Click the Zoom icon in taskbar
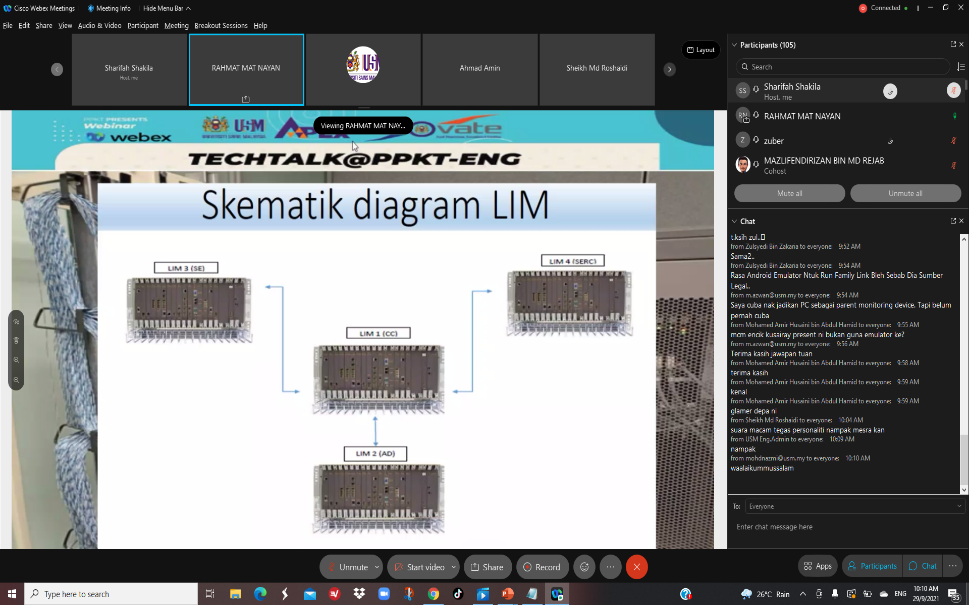969x605 pixels. 383,594
